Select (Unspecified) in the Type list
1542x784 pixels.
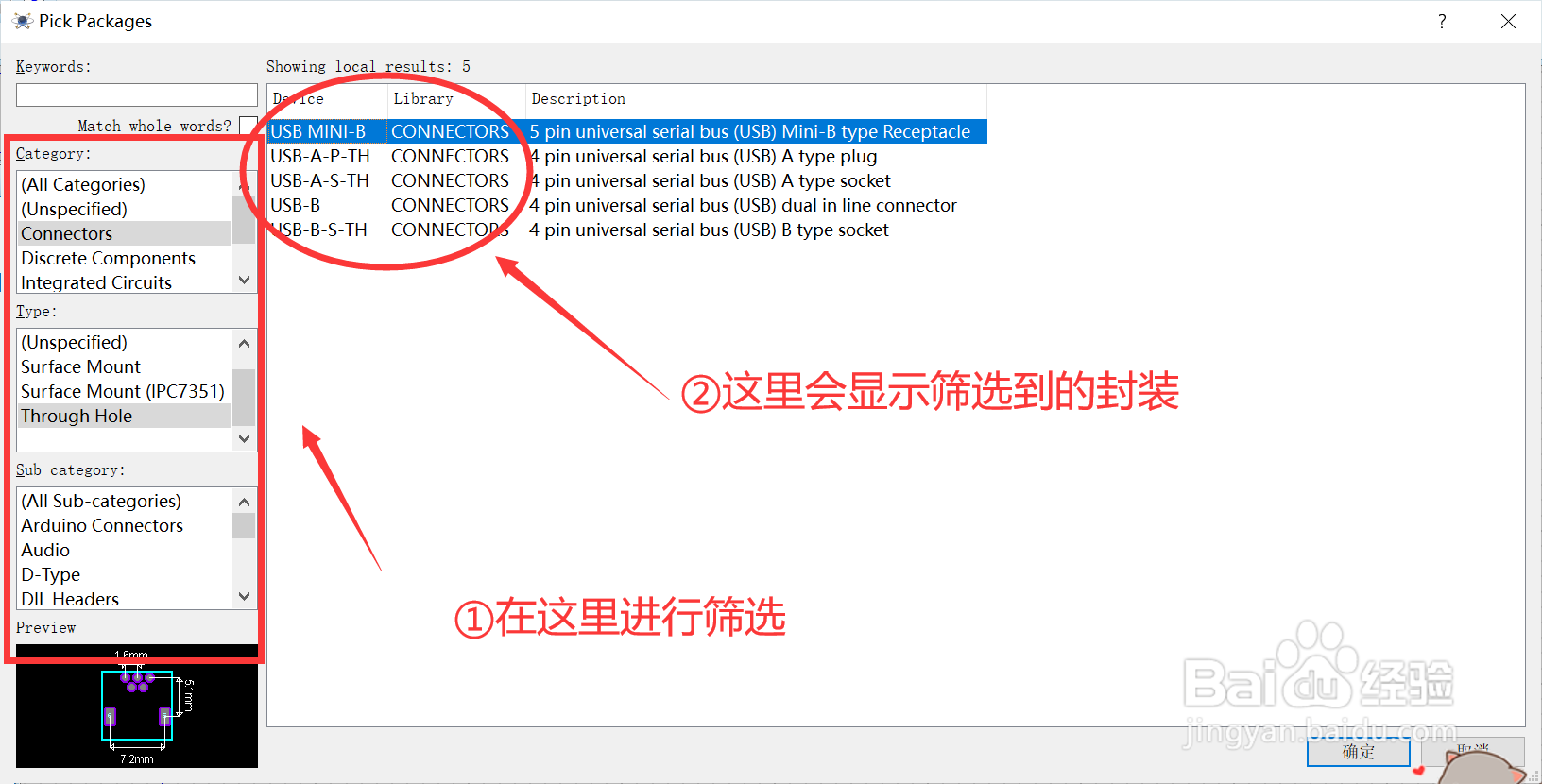click(x=125, y=342)
